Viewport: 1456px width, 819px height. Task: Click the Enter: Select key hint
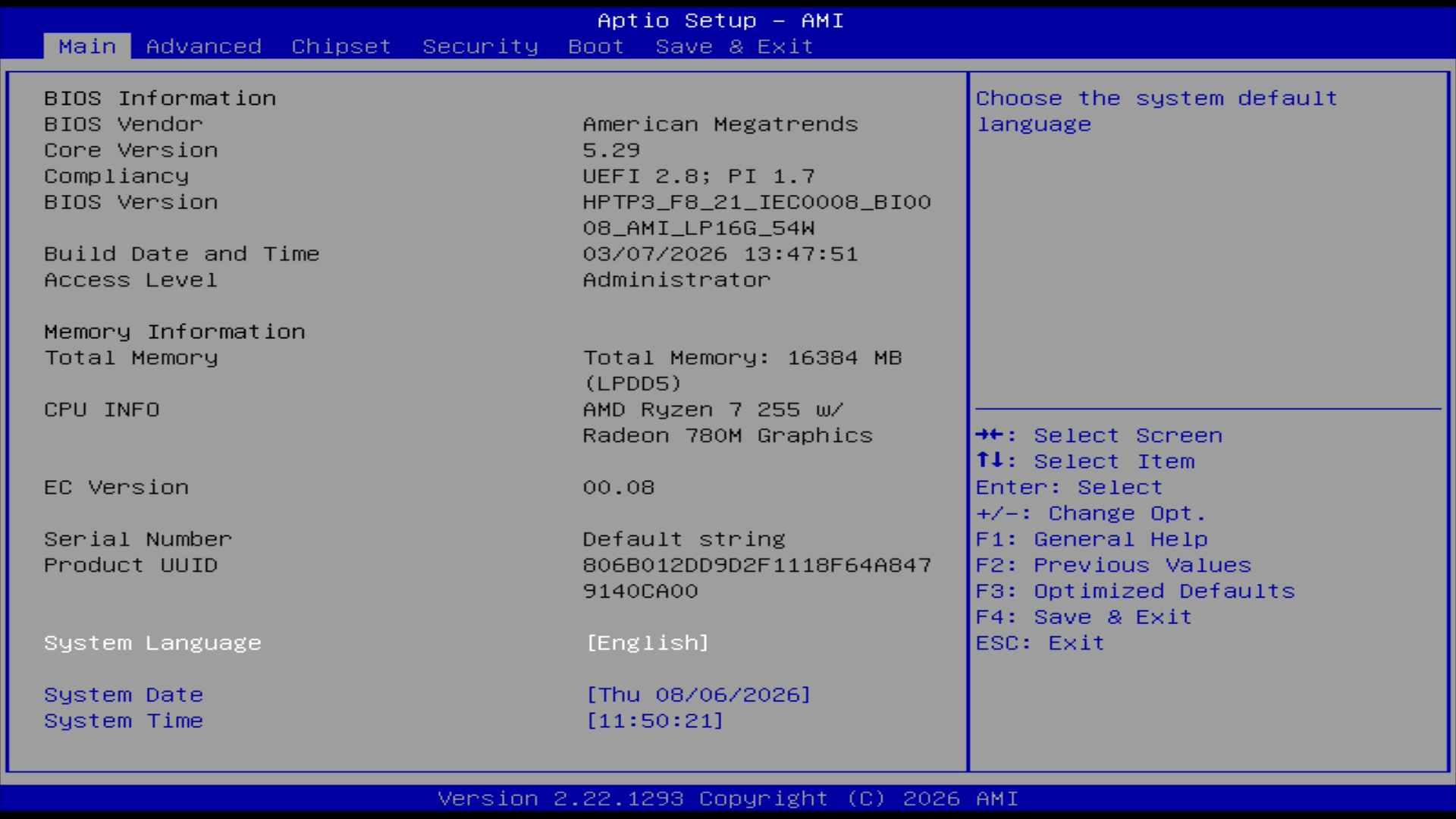1069,488
